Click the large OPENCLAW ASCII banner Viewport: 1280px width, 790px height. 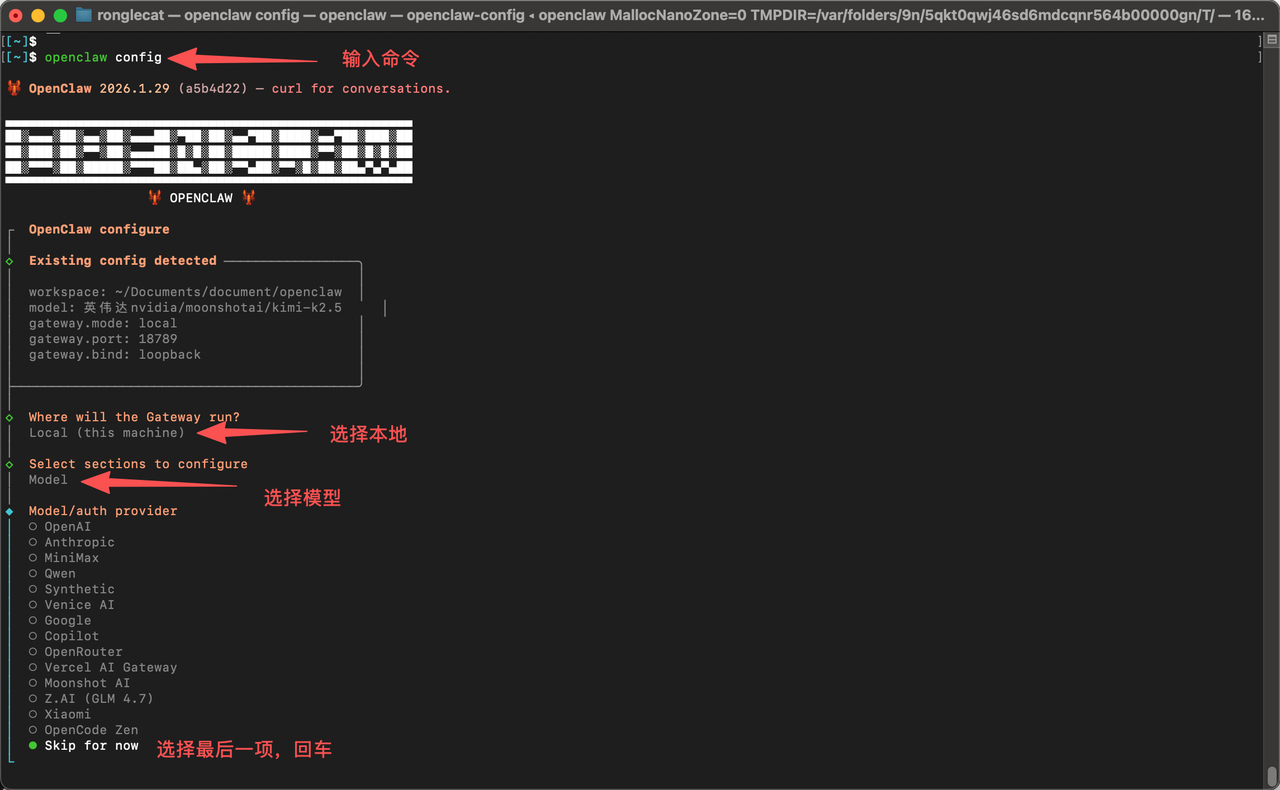[x=208, y=152]
